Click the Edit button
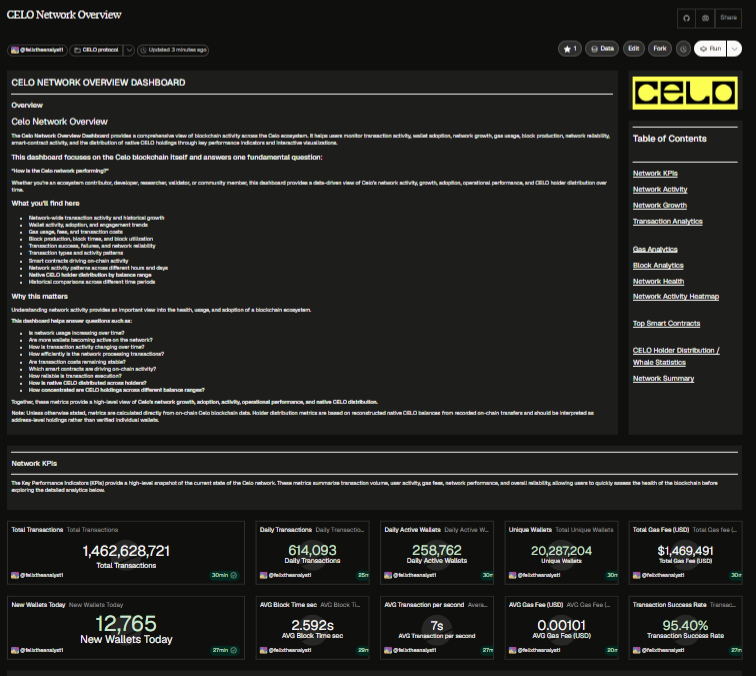Viewport: 756px width, 676px height. point(634,49)
